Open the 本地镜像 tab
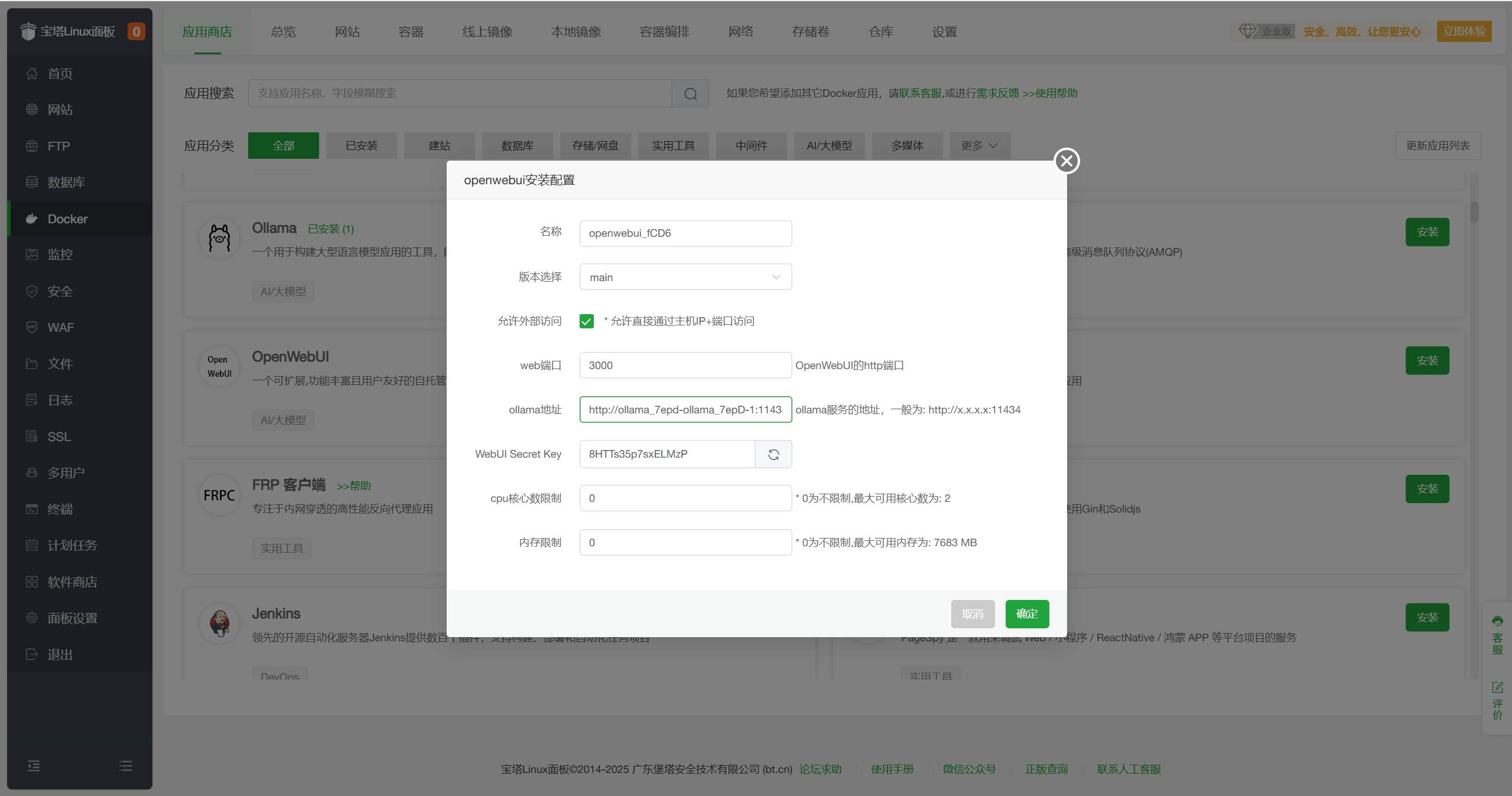Image resolution: width=1512 pixels, height=796 pixels. point(575,32)
